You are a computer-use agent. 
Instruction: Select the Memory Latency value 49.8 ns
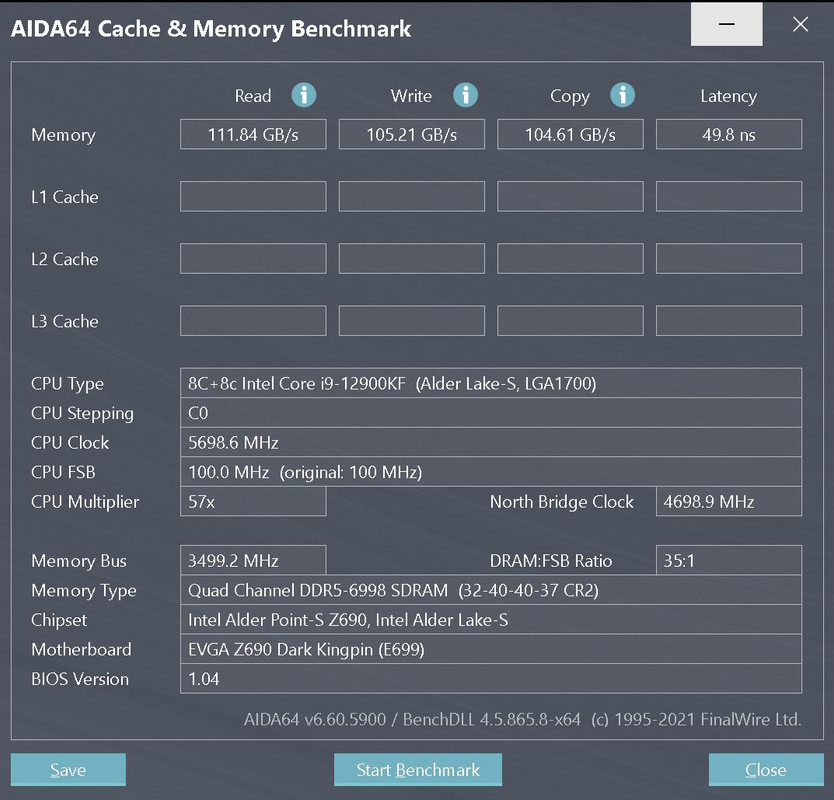(729, 134)
